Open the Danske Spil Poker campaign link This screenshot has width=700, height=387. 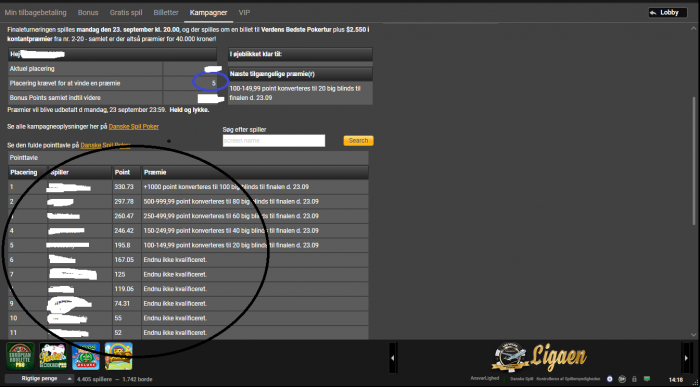coord(133,127)
